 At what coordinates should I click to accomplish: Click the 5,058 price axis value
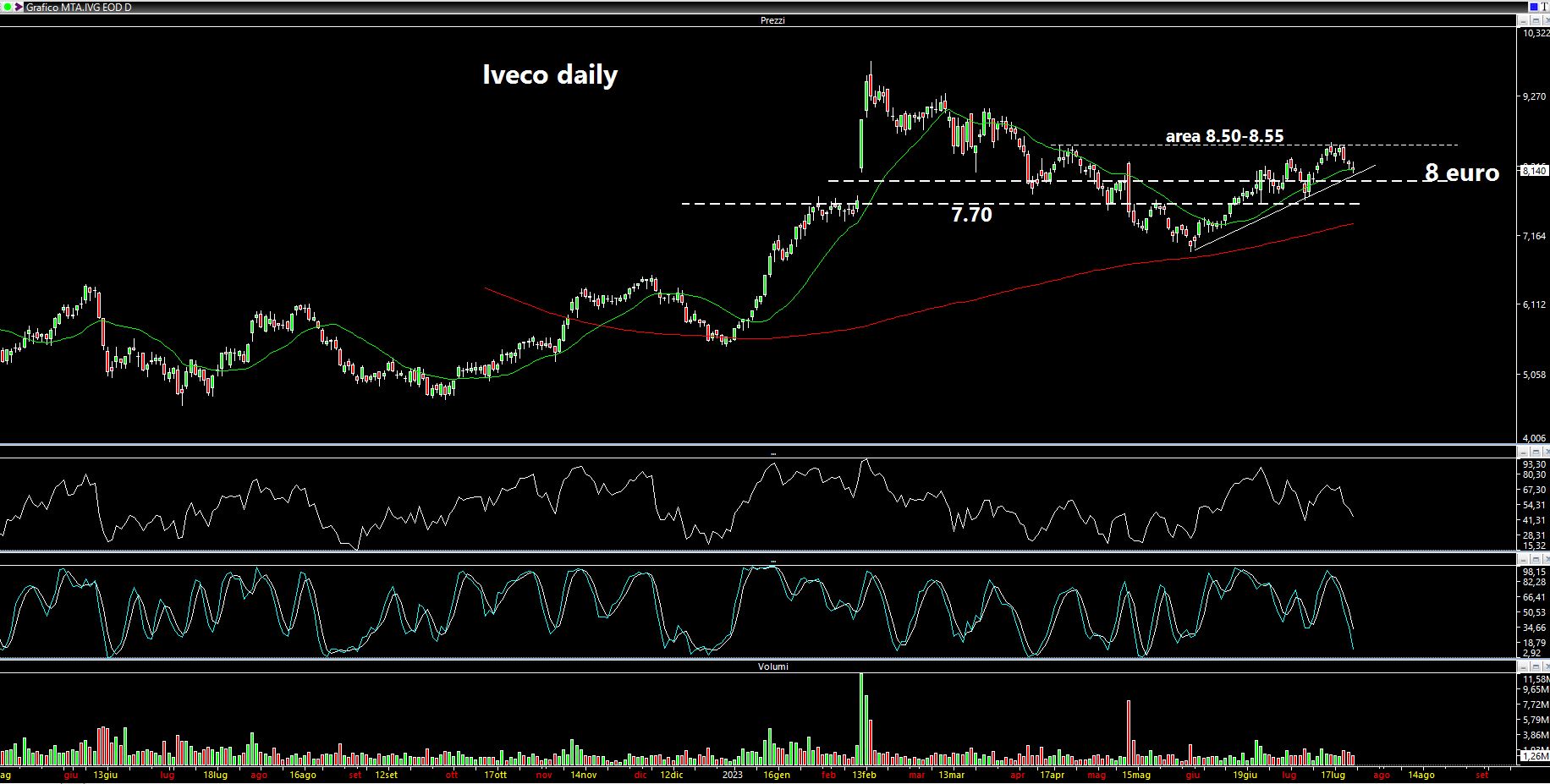(1535, 375)
